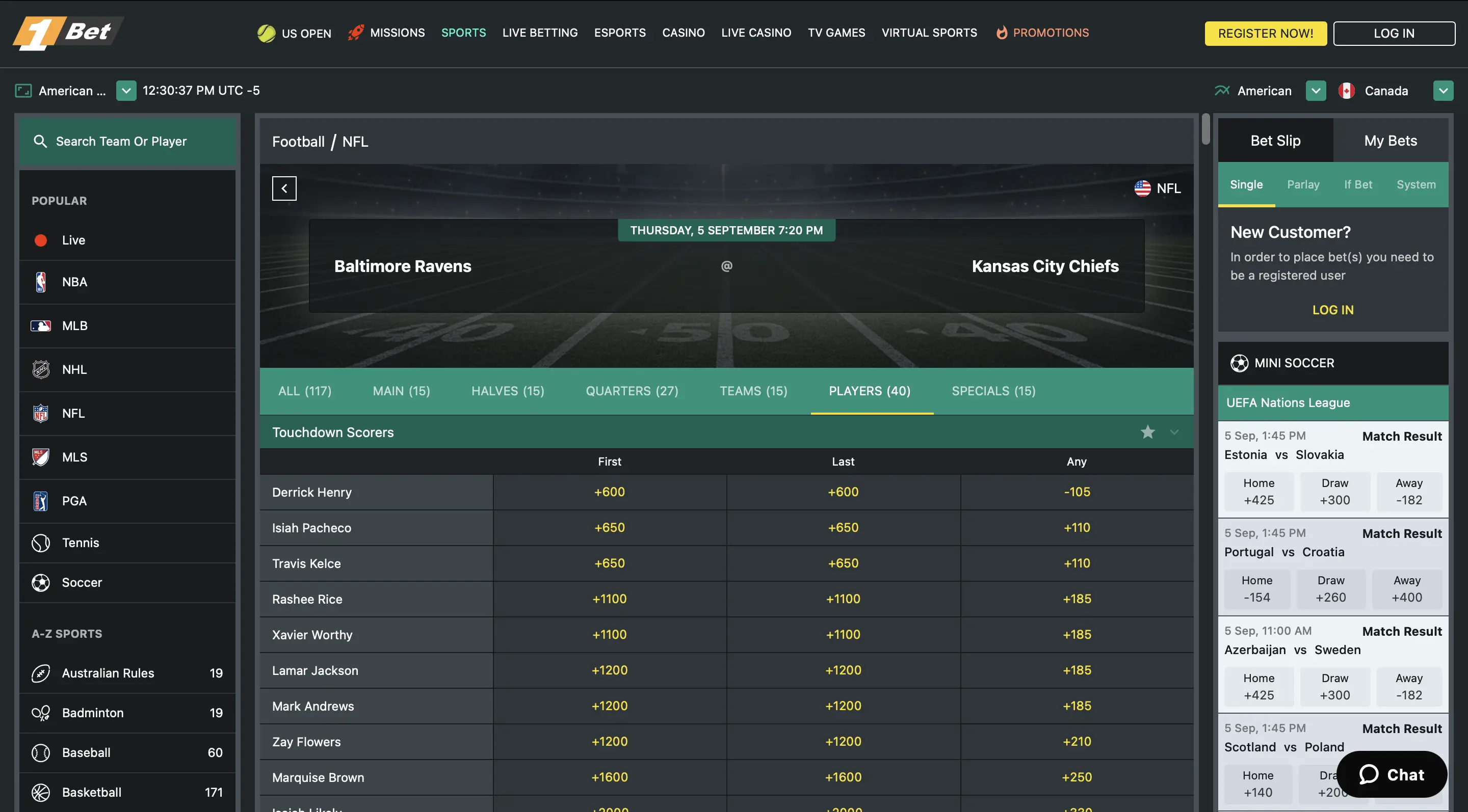This screenshot has height=812, width=1468.
Task: Click the search magnifier icon
Action: [x=40, y=141]
